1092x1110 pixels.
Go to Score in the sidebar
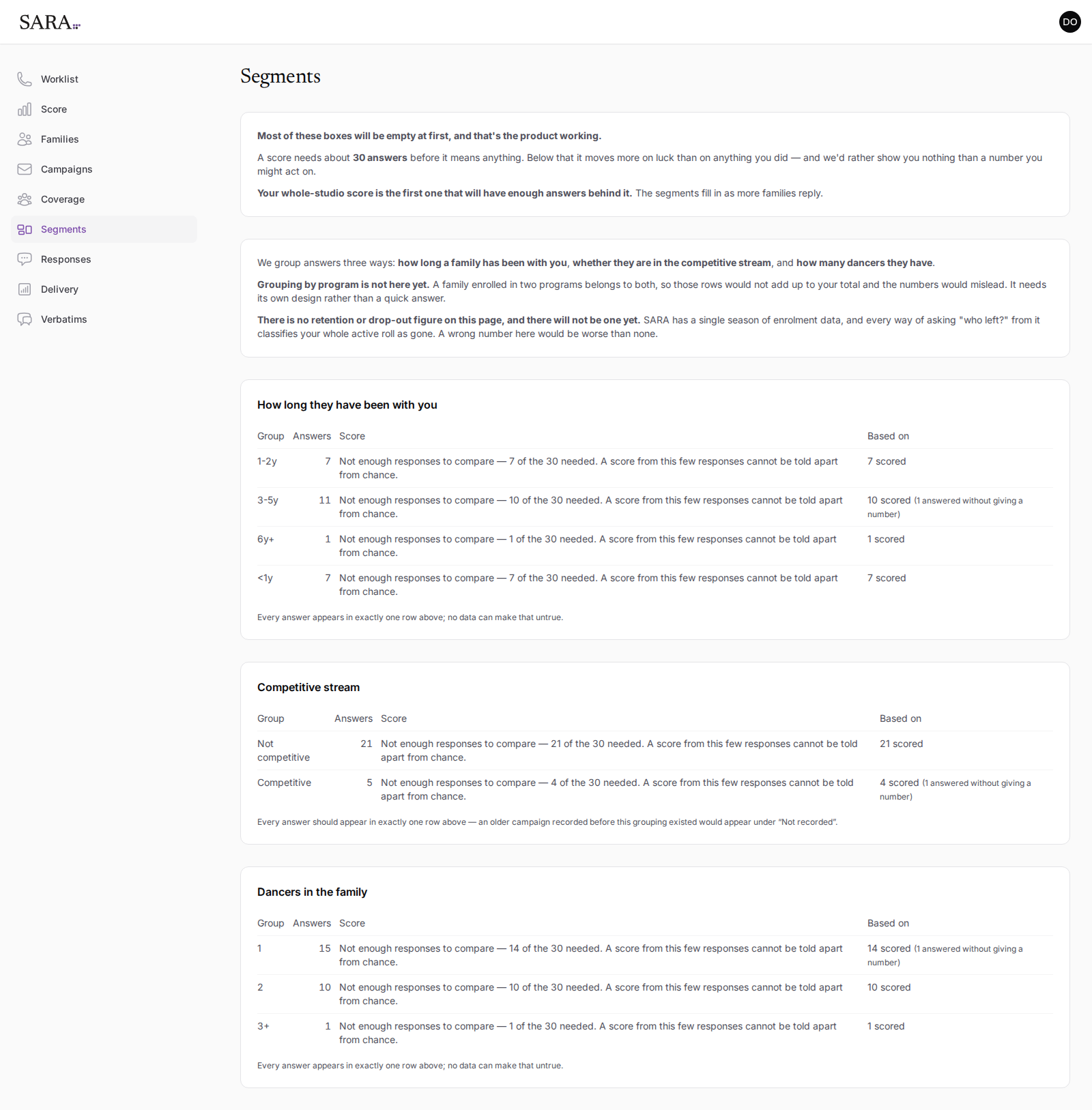pyautogui.click(x=104, y=109)
